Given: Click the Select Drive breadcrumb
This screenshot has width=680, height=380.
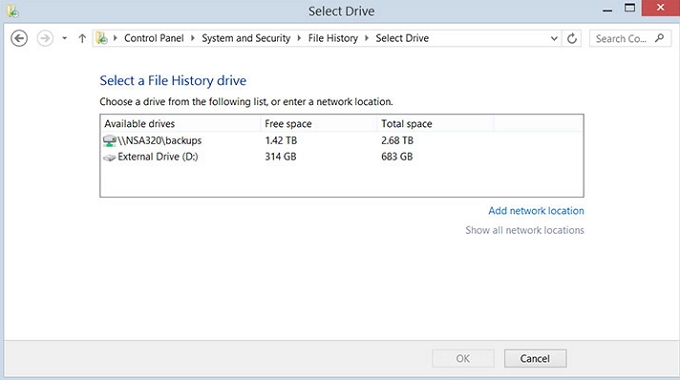Looking at the screenshot, I should click(402, 38).
